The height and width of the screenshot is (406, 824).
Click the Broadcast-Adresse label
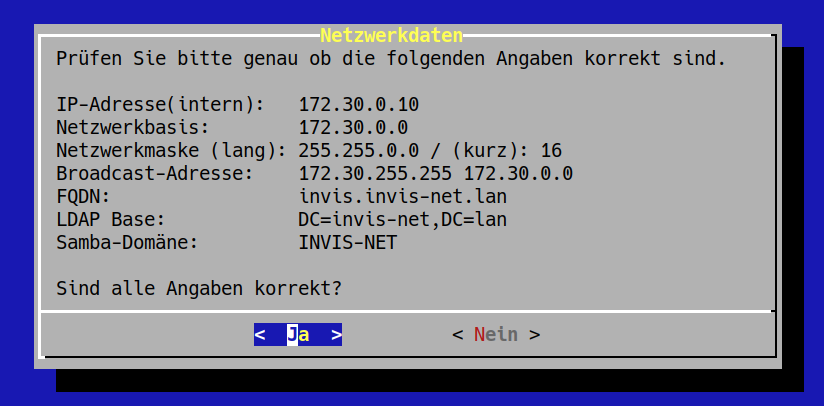pyautogui.click(x=154, y=173)
